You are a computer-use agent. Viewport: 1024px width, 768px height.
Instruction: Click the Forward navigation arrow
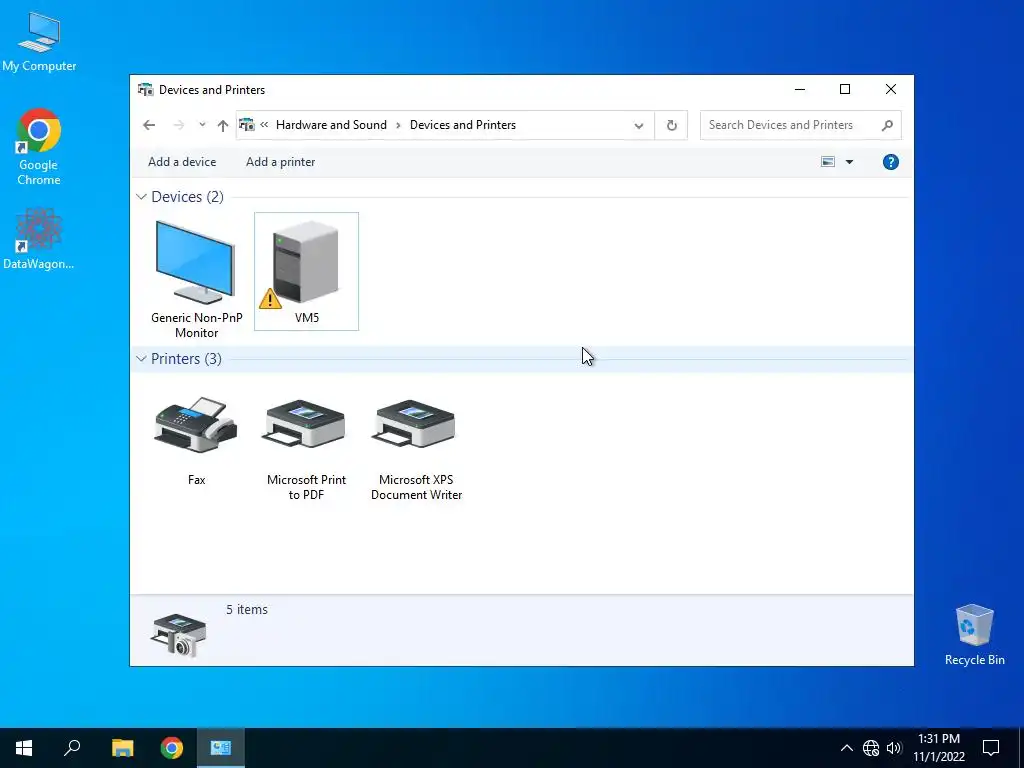(x=178, y=125)
